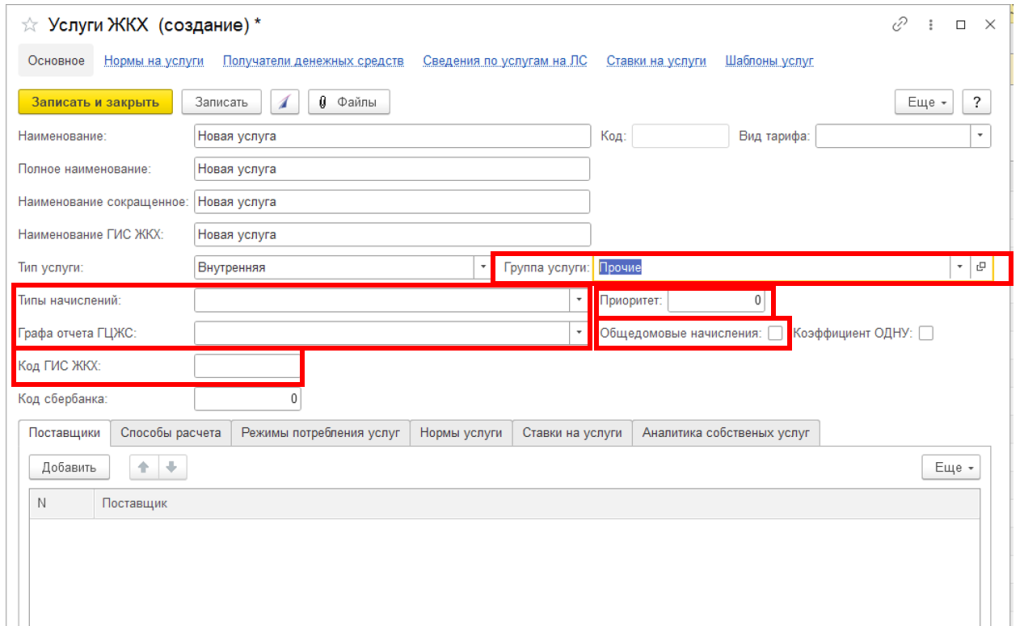Click the pencil icon in the toolbar
The width and height of the screenshot is (1024, 626).
tap(286, 102)
